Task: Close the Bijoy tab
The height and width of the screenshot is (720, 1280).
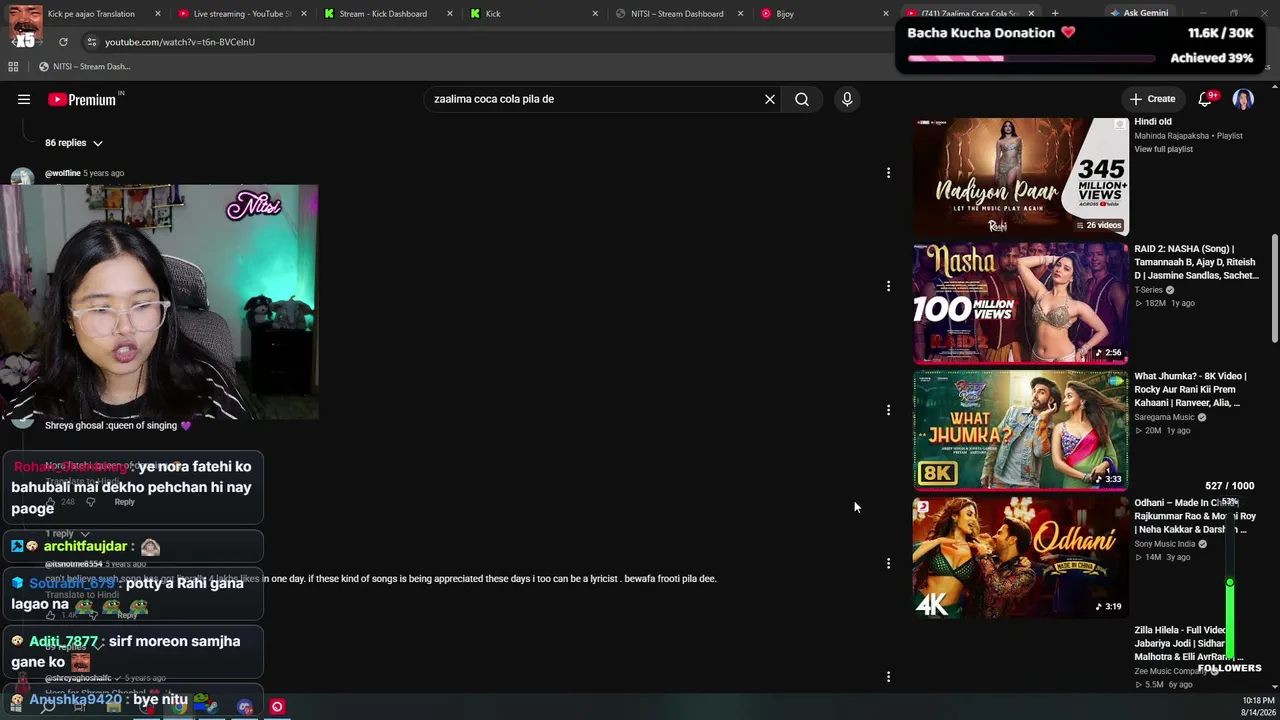Action: pos(885,14)
